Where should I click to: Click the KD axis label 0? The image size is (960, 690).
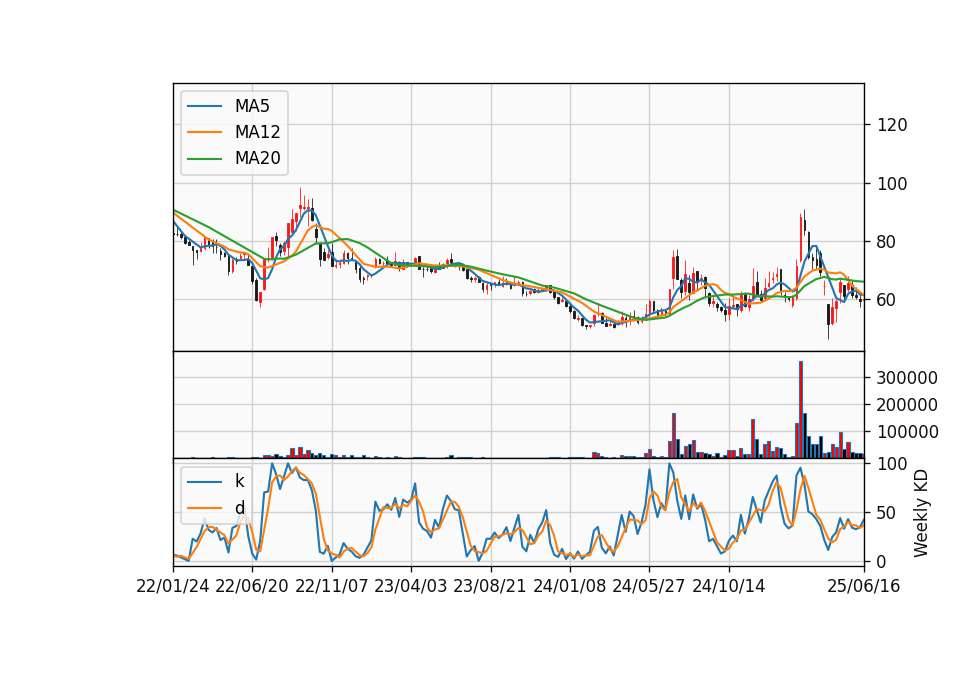[882, 561]
